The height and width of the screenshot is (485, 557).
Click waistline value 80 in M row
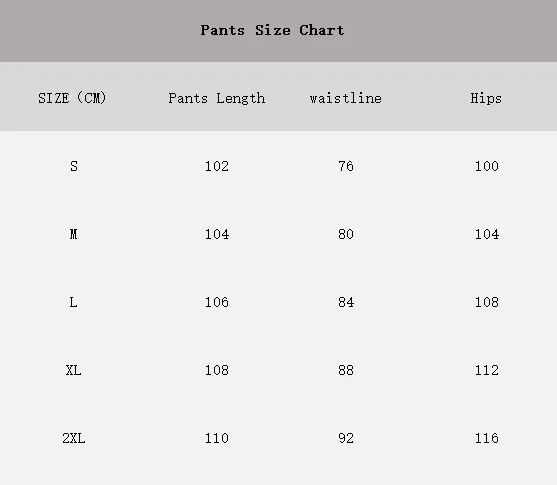click(346, 234)
